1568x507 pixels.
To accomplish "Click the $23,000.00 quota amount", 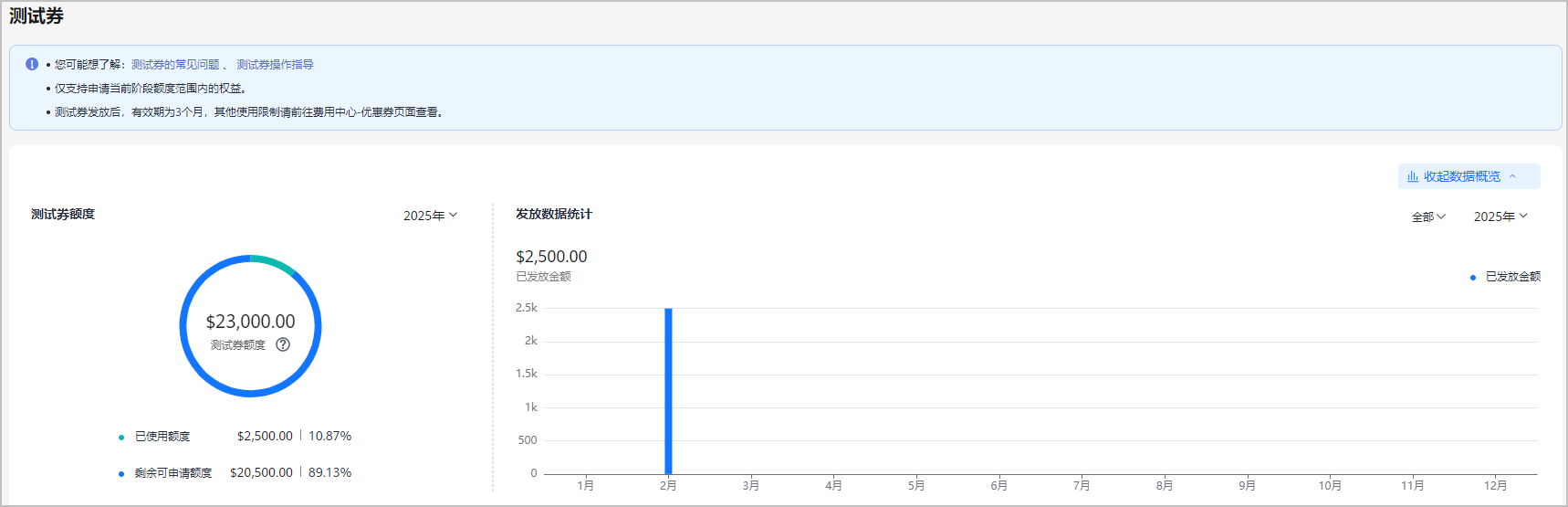I will 250,322.
